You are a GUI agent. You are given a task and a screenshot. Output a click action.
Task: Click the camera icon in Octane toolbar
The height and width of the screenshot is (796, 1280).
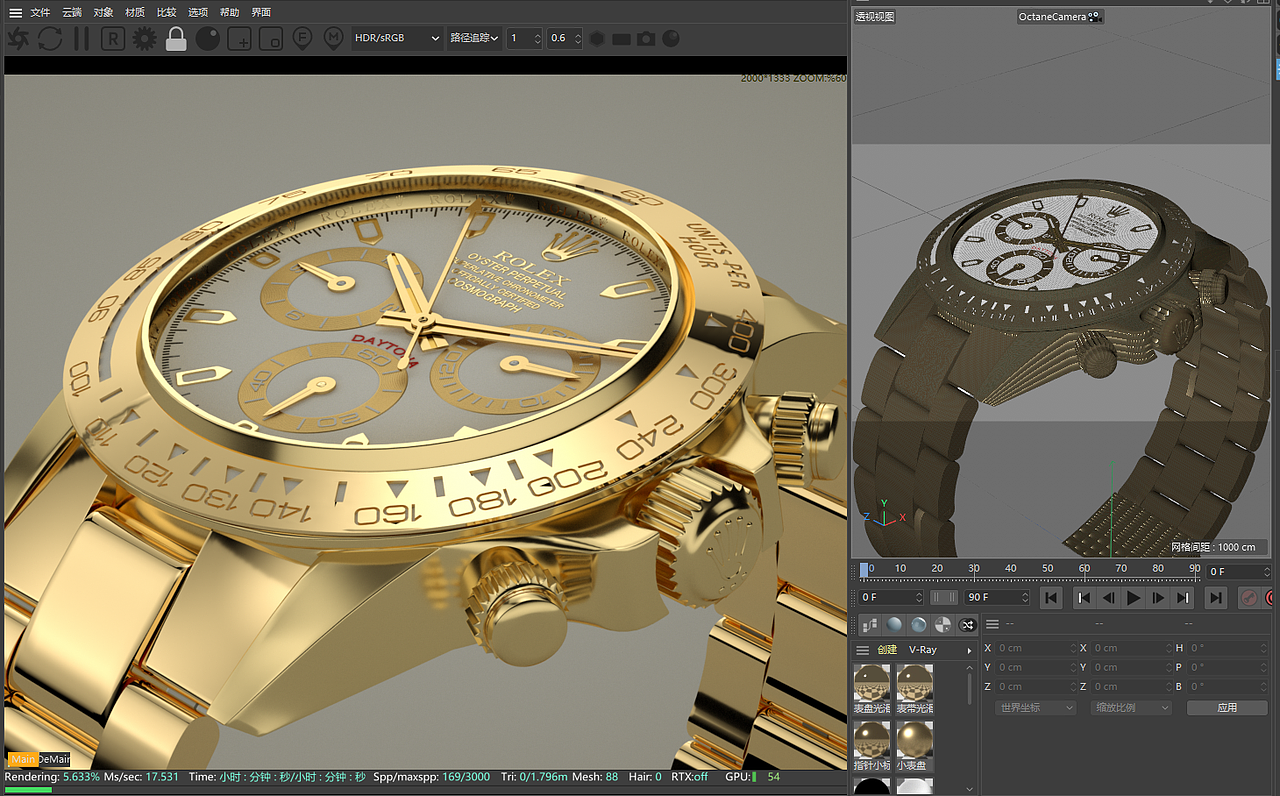[646, 39]
